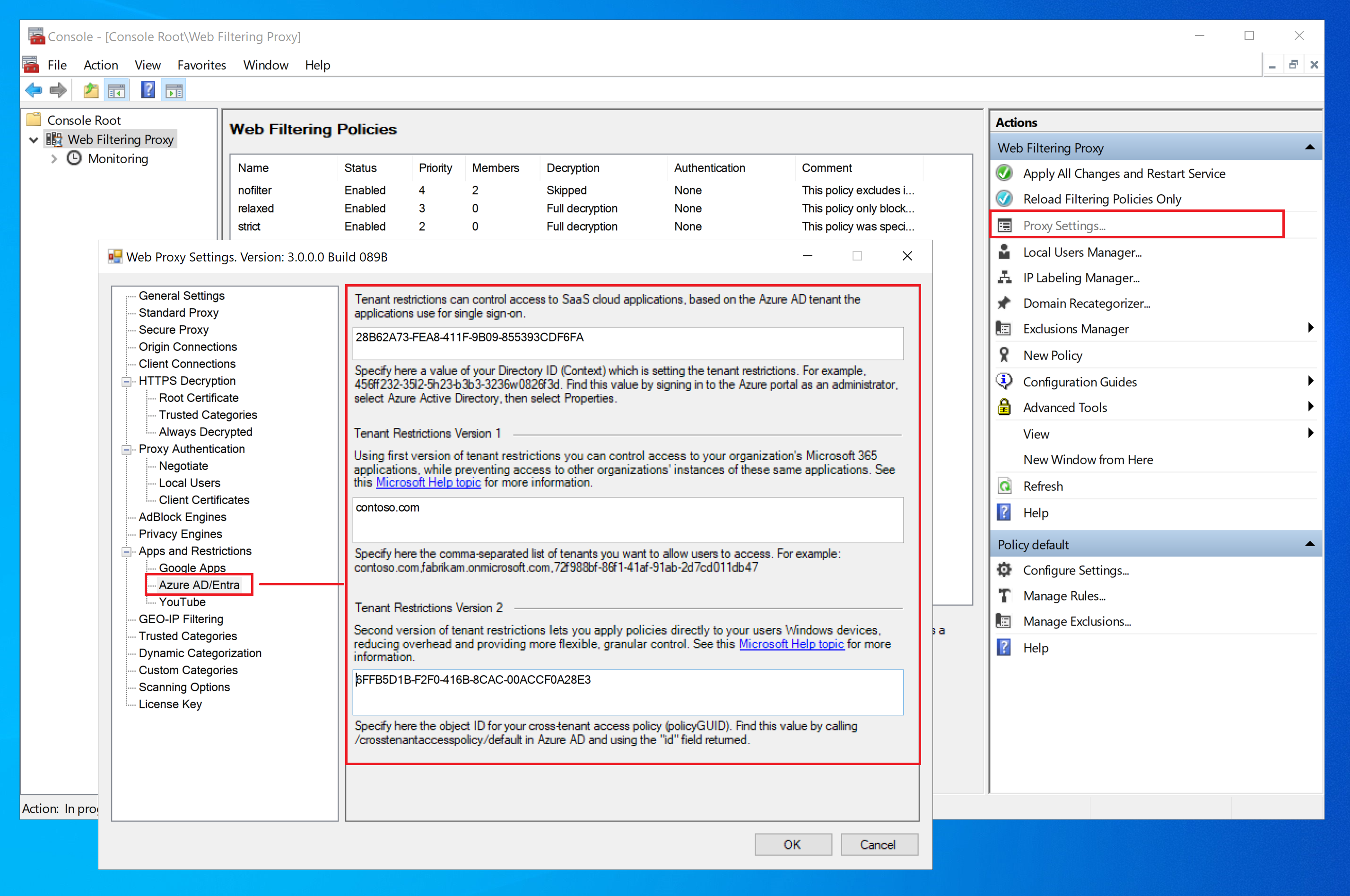The width and height of the screenshot is (1350, 896).
Task: Select Secure Proxy in settings tree
Action: 174,330
